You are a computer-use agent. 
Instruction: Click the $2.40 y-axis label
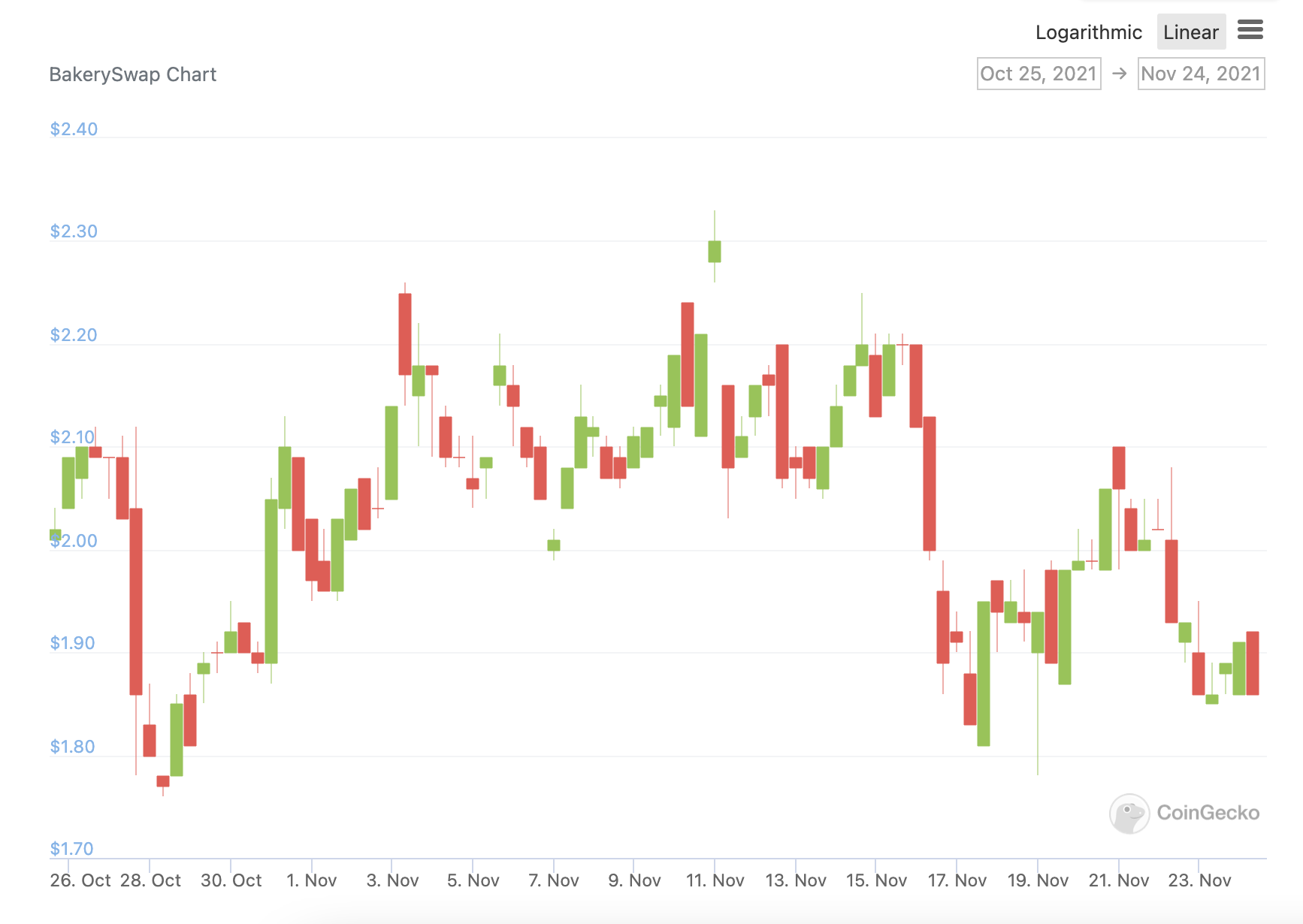click(x=74, y=129)
